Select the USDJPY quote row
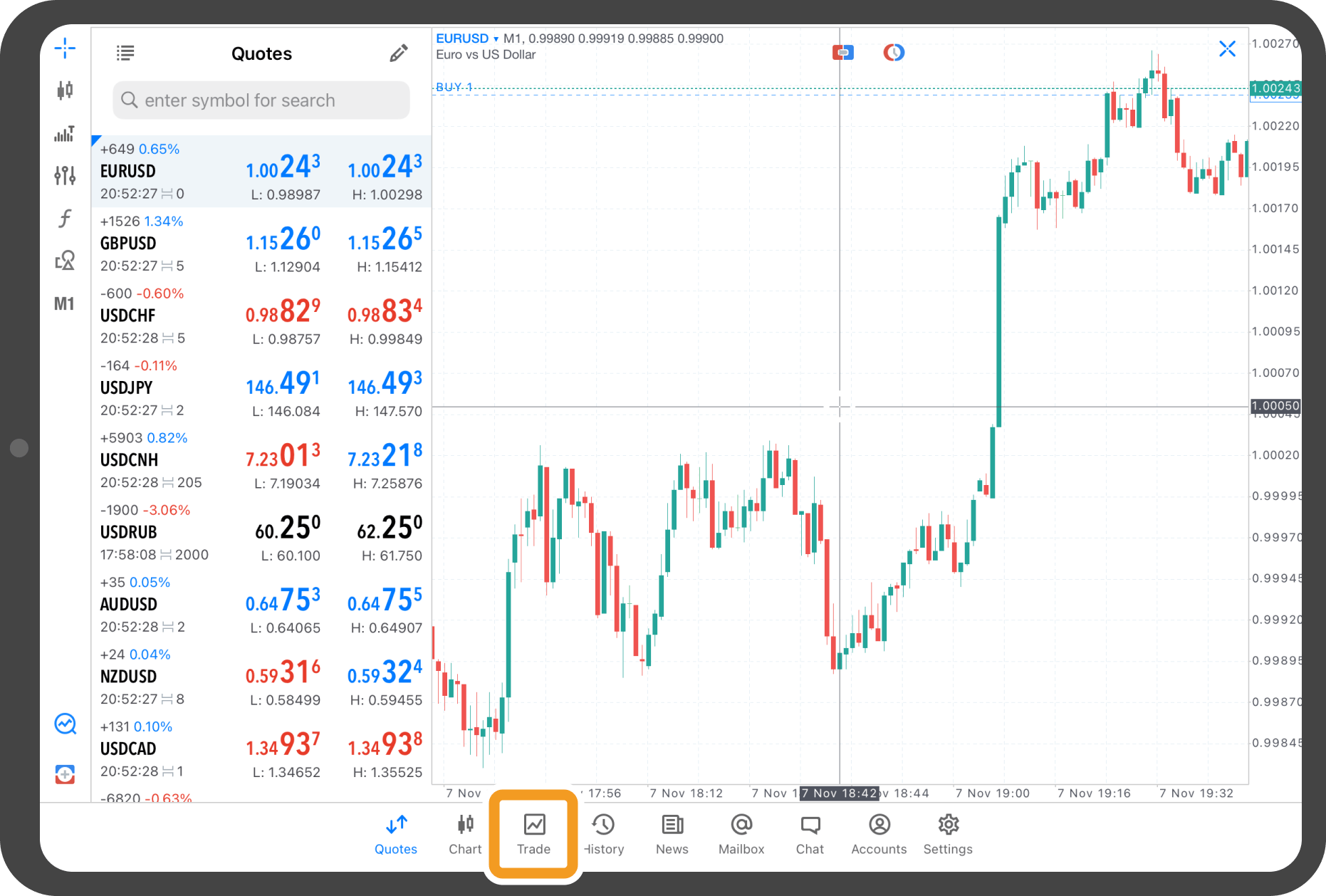This screenshot has height=896, width=1326. tap(261, 388)
